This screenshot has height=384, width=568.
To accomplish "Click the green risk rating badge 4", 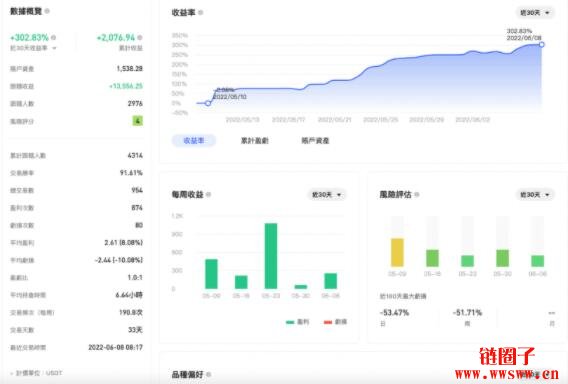I will [x=137, y=121].
